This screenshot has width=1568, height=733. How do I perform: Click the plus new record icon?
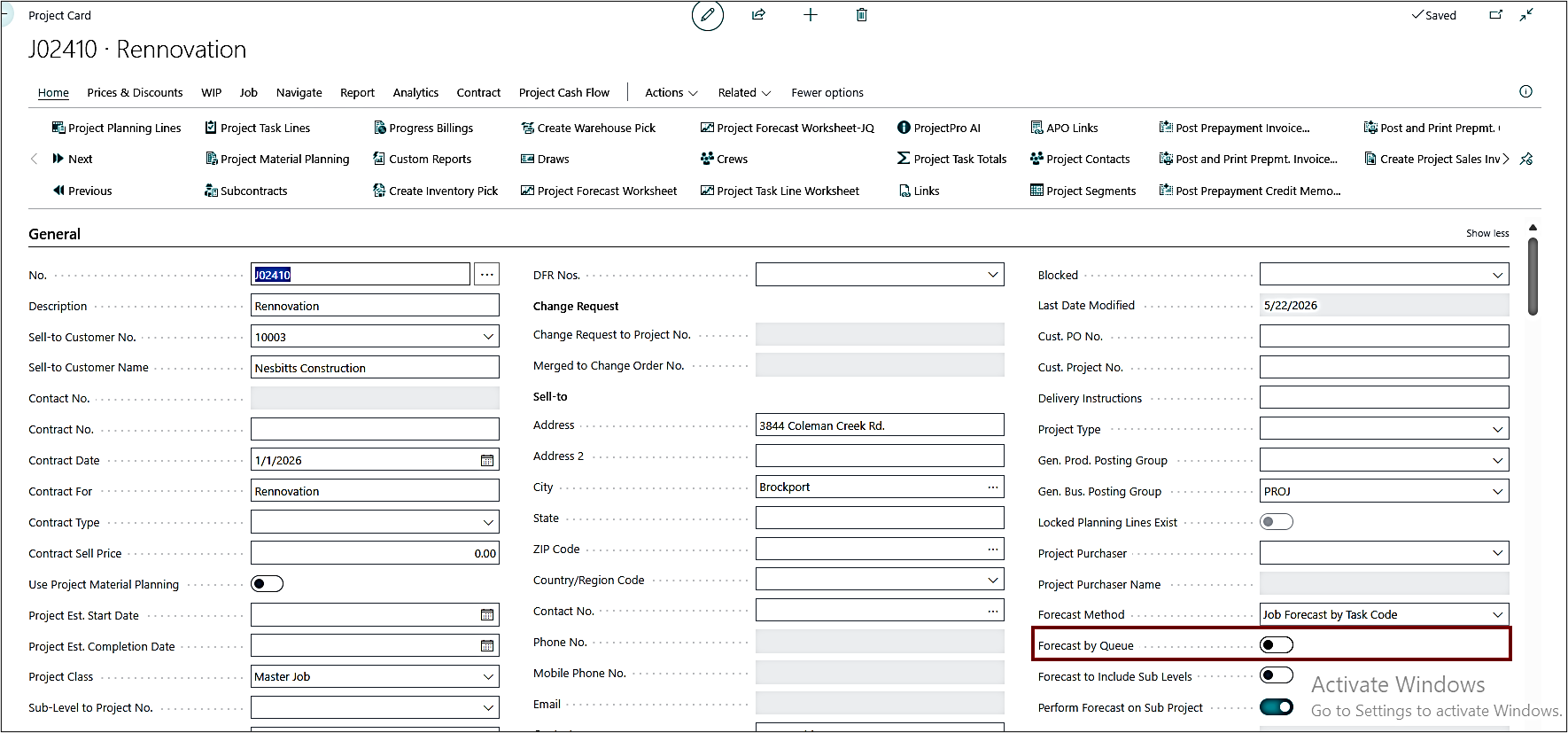point(810,15)
